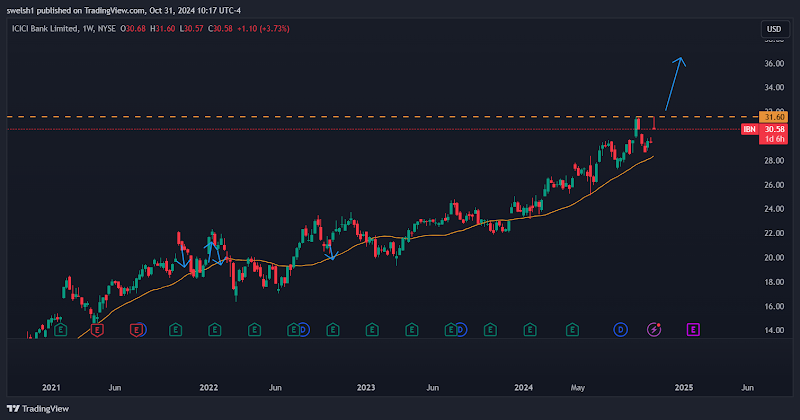Click the 2023 label on the time axis
800x420 pixels.
[366, 387]
